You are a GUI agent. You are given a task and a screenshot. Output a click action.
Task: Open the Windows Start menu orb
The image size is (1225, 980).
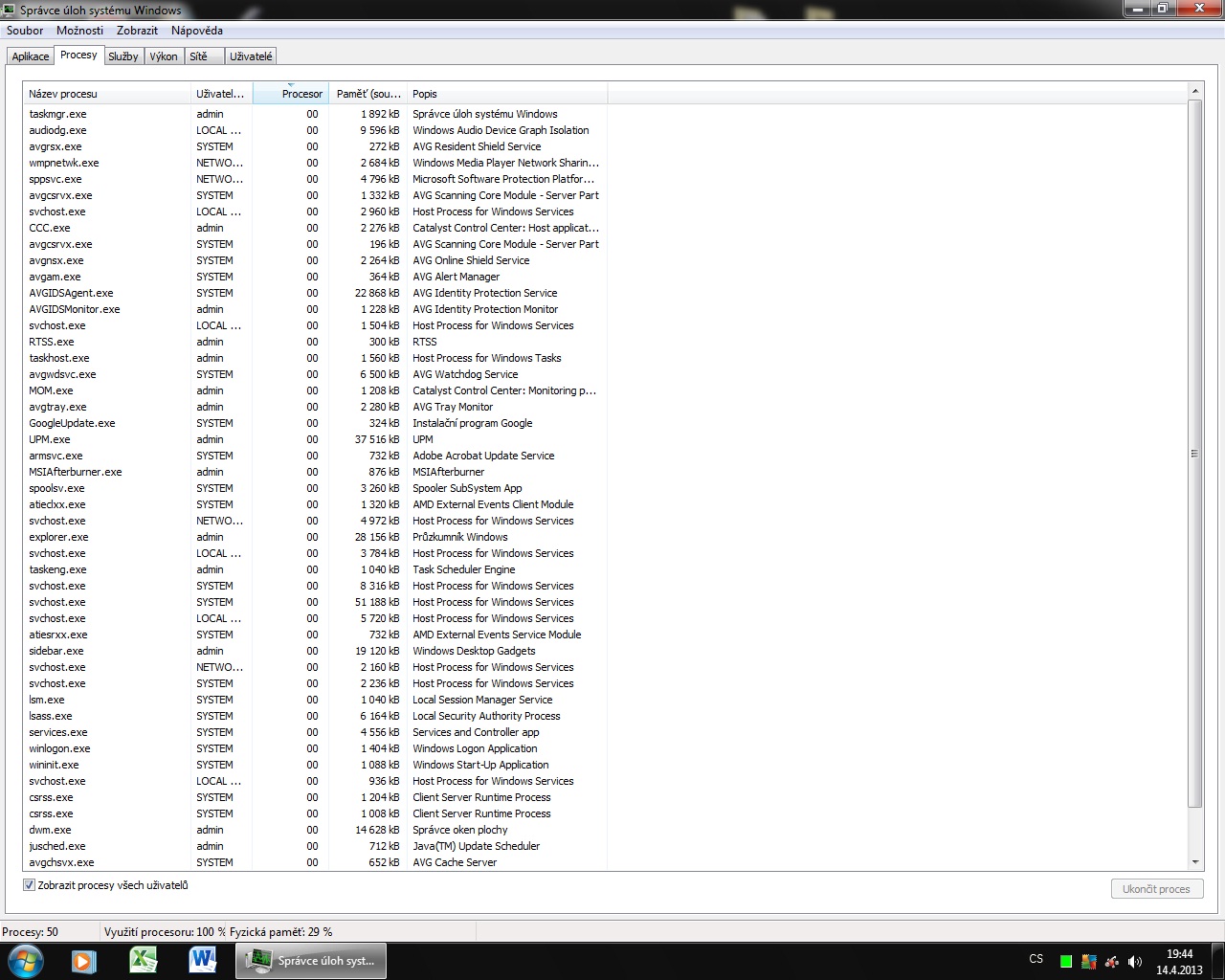point(25,961)
